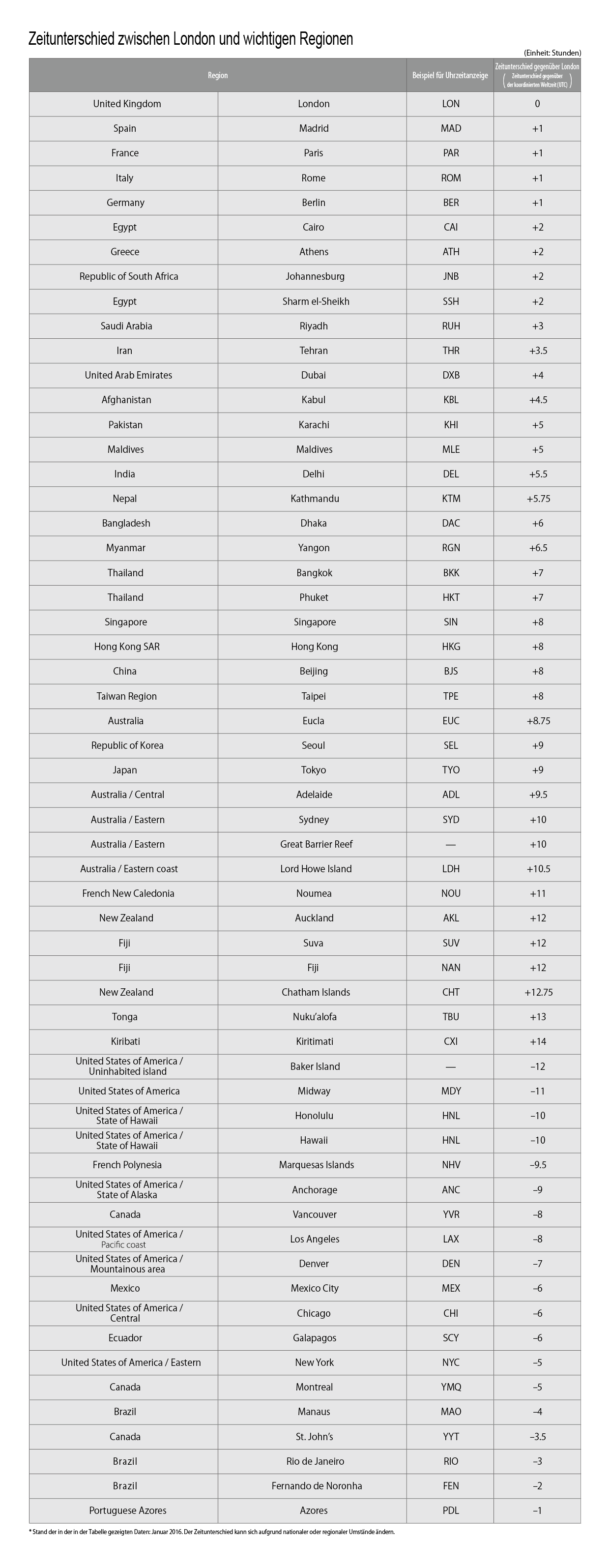Click the 'Fernando de Noronha' cell

point(316,1486)
